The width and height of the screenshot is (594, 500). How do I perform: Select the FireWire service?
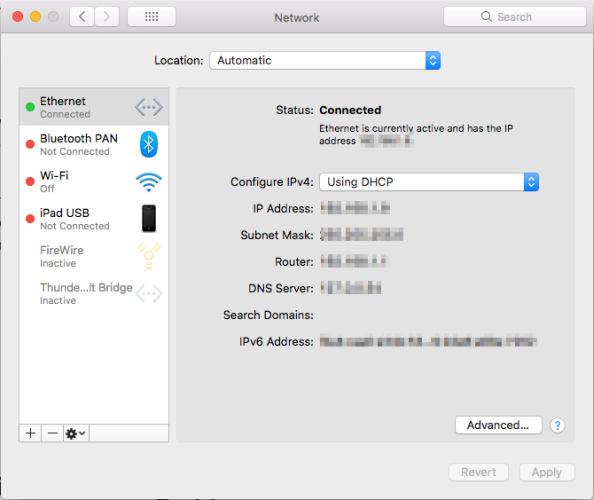94,256
